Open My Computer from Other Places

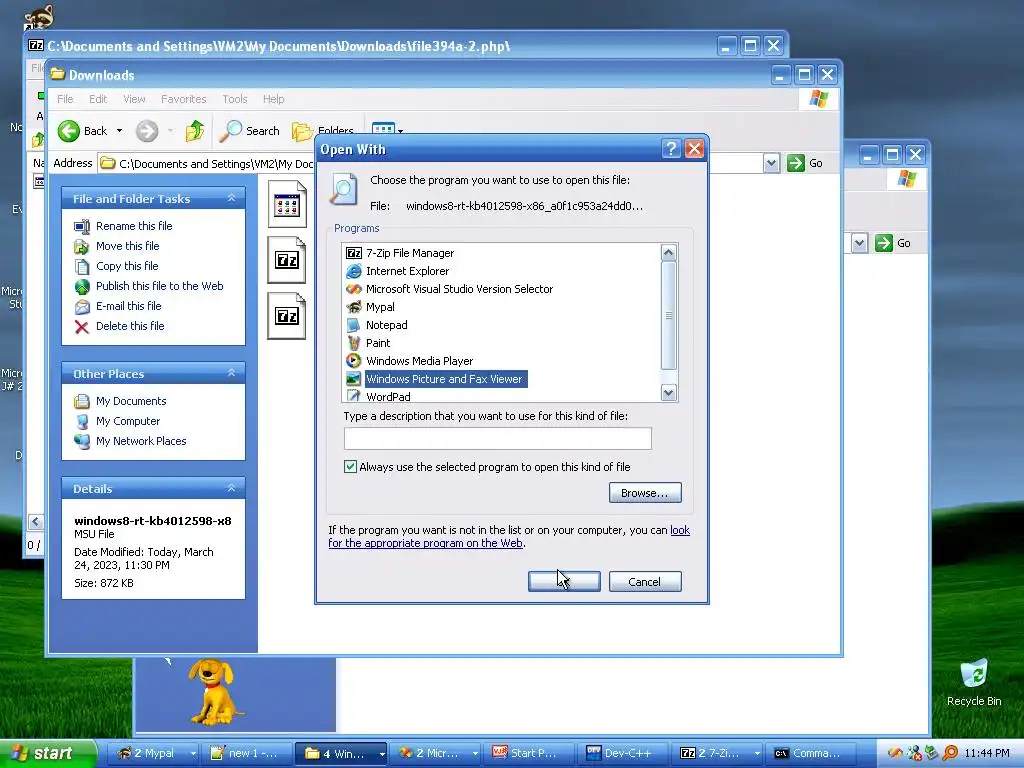pos(127,421)
